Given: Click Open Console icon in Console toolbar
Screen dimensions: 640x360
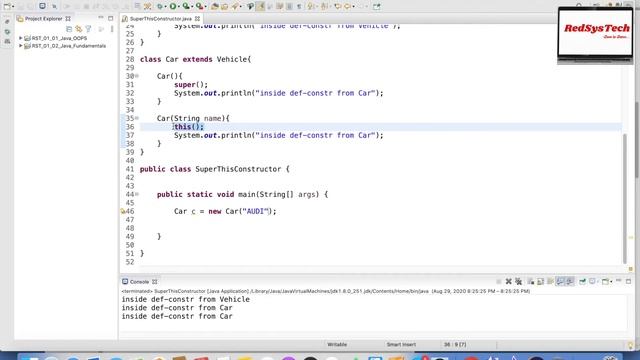Looking at the screenshot, I should coord(606,281).
